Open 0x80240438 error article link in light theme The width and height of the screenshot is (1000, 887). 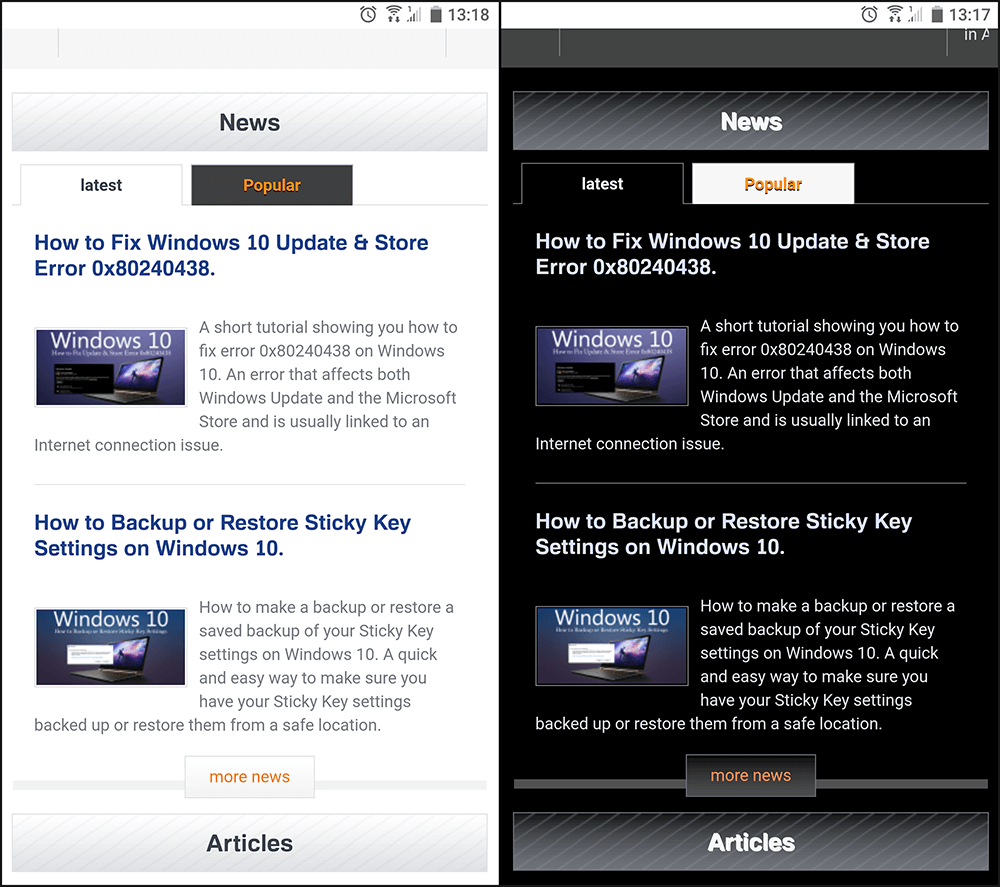tap(232, 255)
